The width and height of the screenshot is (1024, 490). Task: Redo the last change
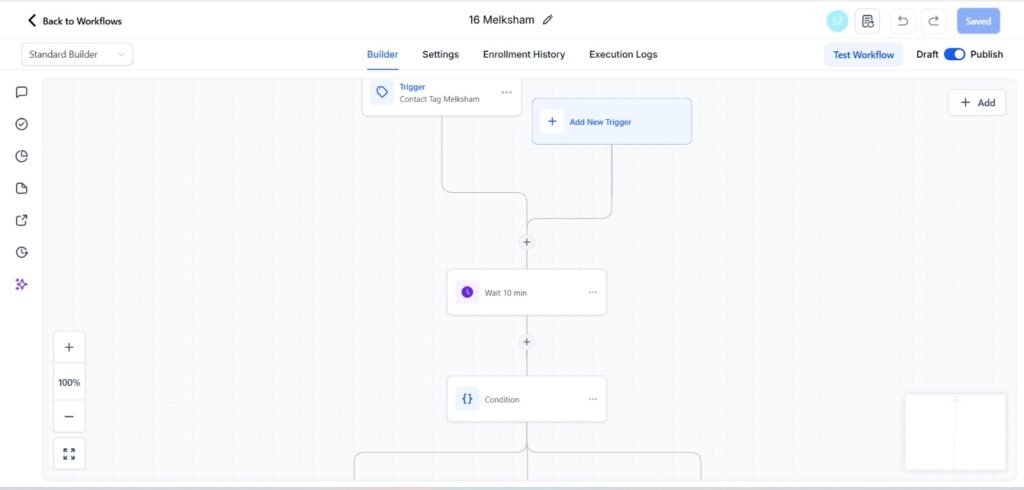point(933,21)
